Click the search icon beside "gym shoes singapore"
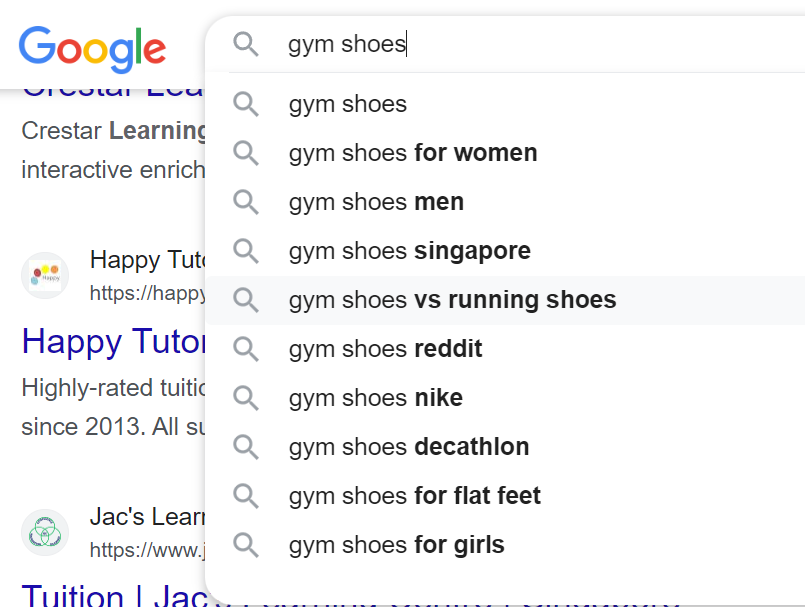The width and height of the screenshot is (805, 607). 245,251
